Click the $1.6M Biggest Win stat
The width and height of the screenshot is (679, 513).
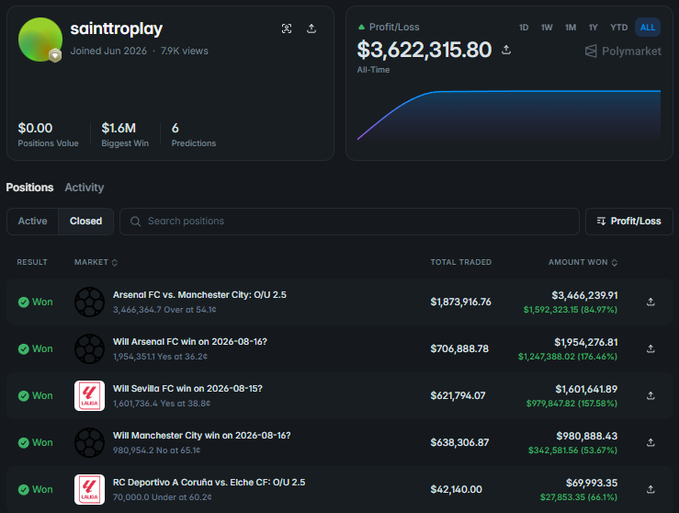[x=125, y=134]
